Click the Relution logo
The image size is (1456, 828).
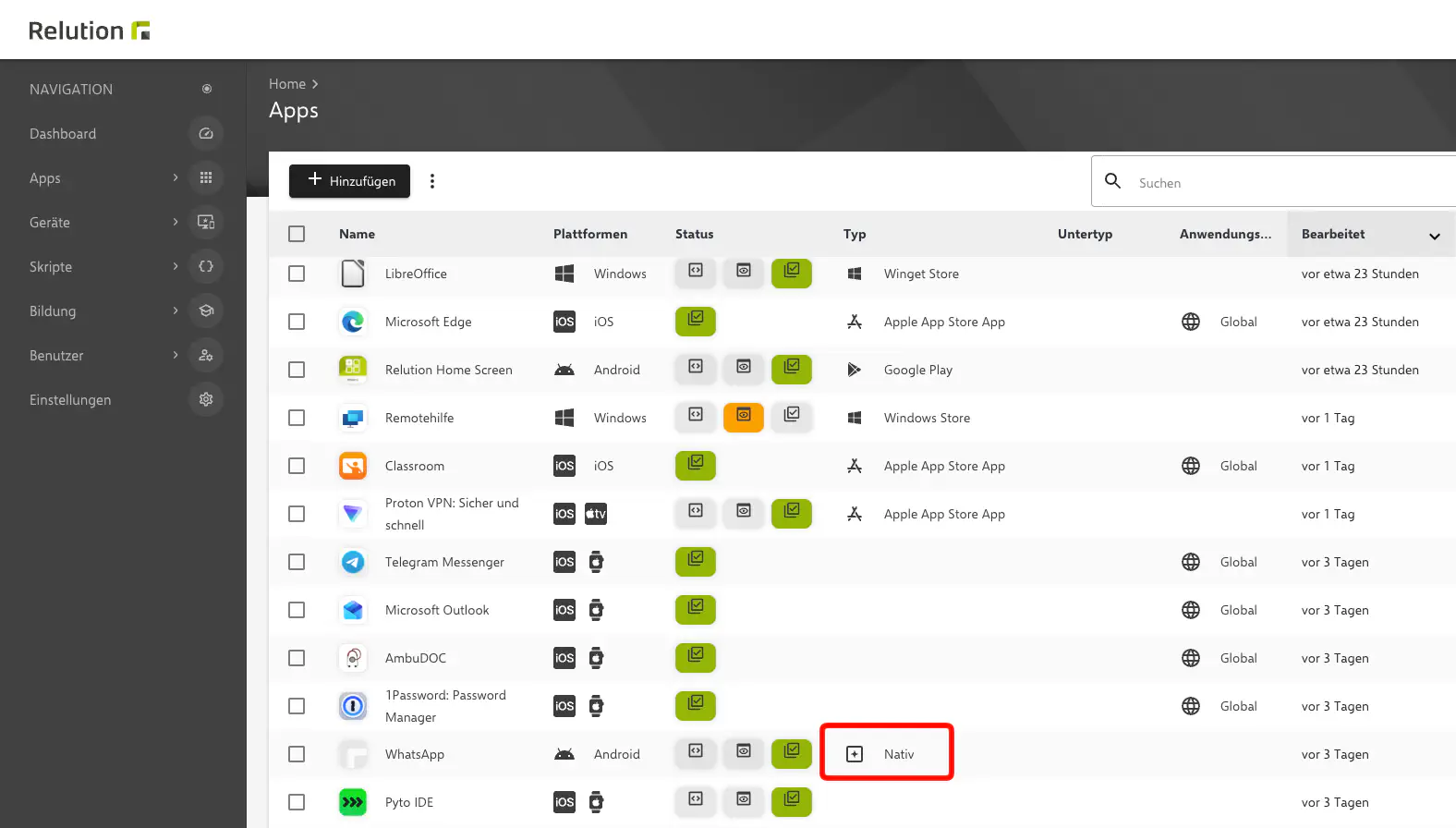coord(90,30)
